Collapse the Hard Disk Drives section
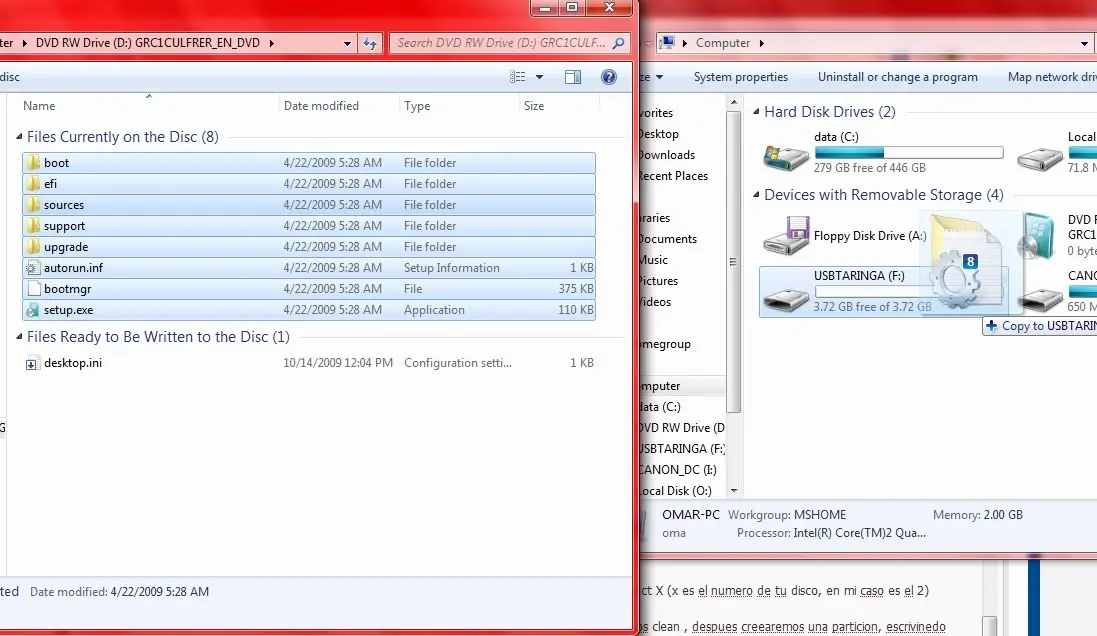The image size is (1097, 636). pos(756,112)
